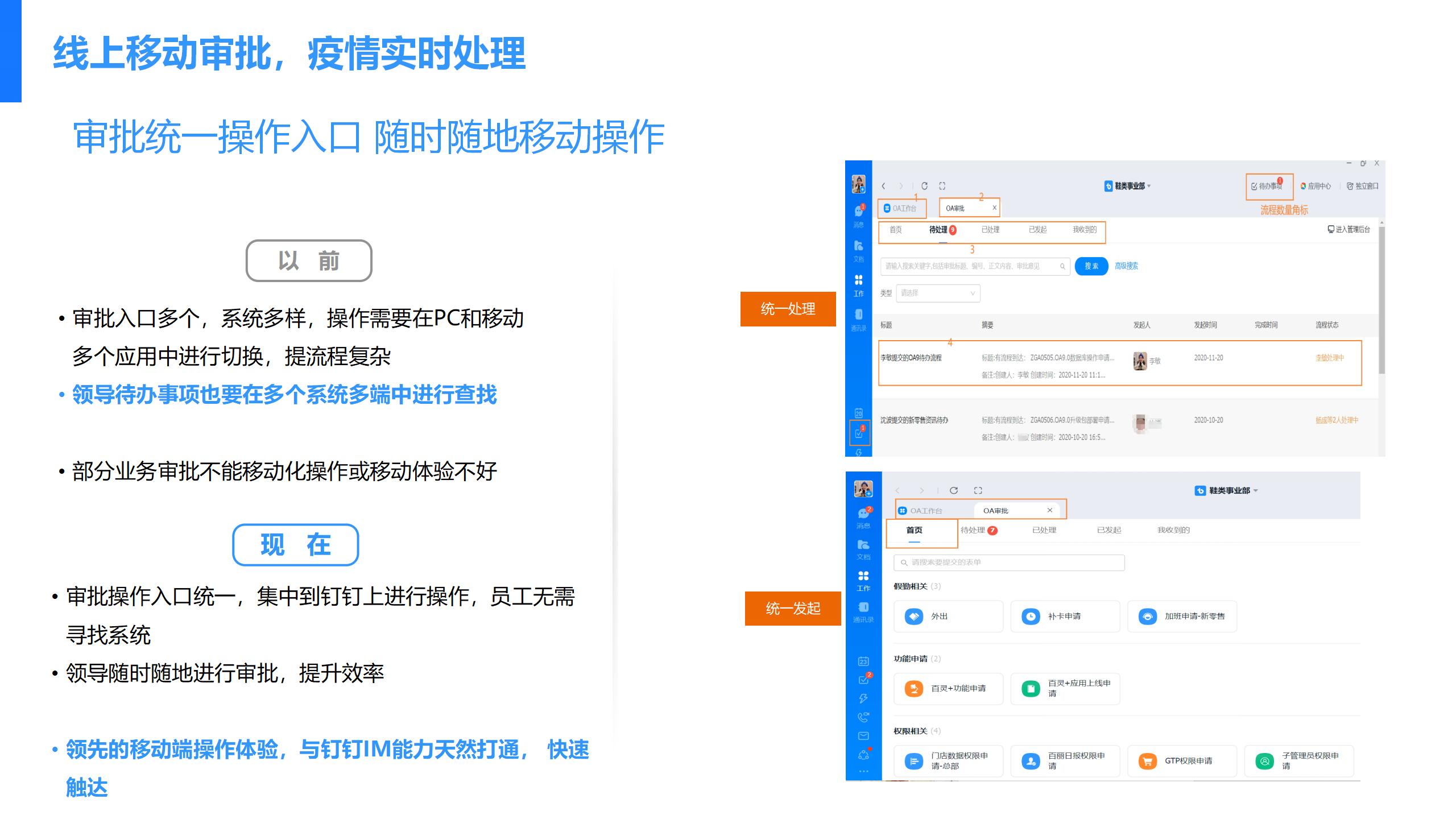Switch to 待处理 tab with badge 7

pos(978,530)
